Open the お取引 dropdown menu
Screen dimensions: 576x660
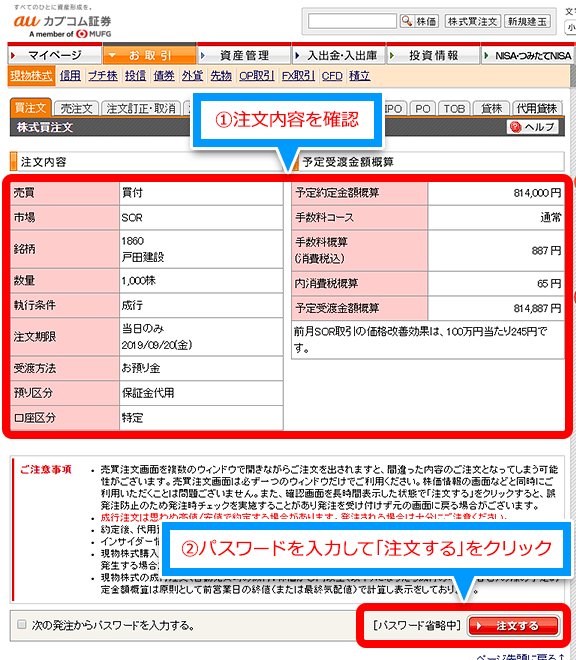[149, 55]
